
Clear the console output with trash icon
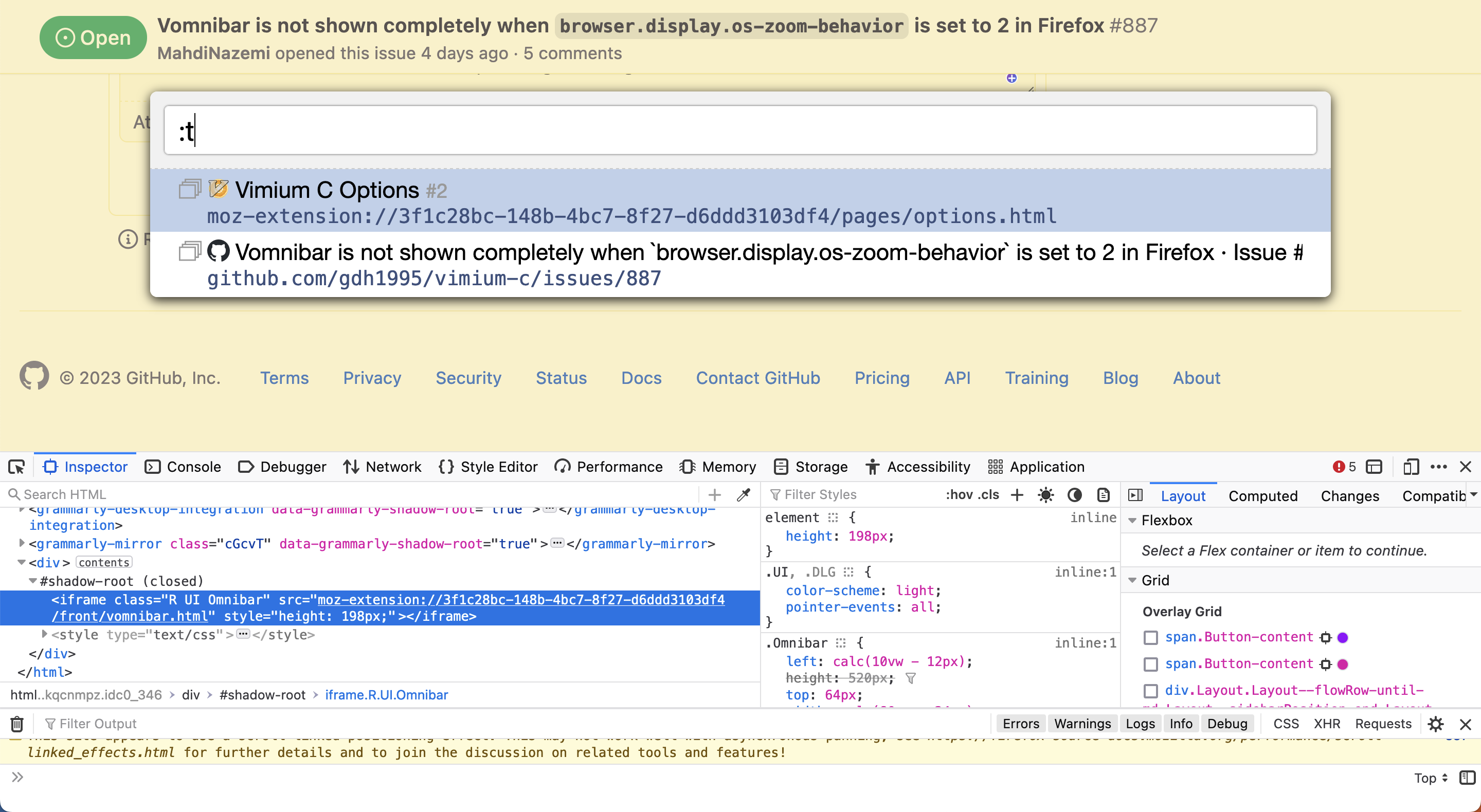(x=16, y=724)
